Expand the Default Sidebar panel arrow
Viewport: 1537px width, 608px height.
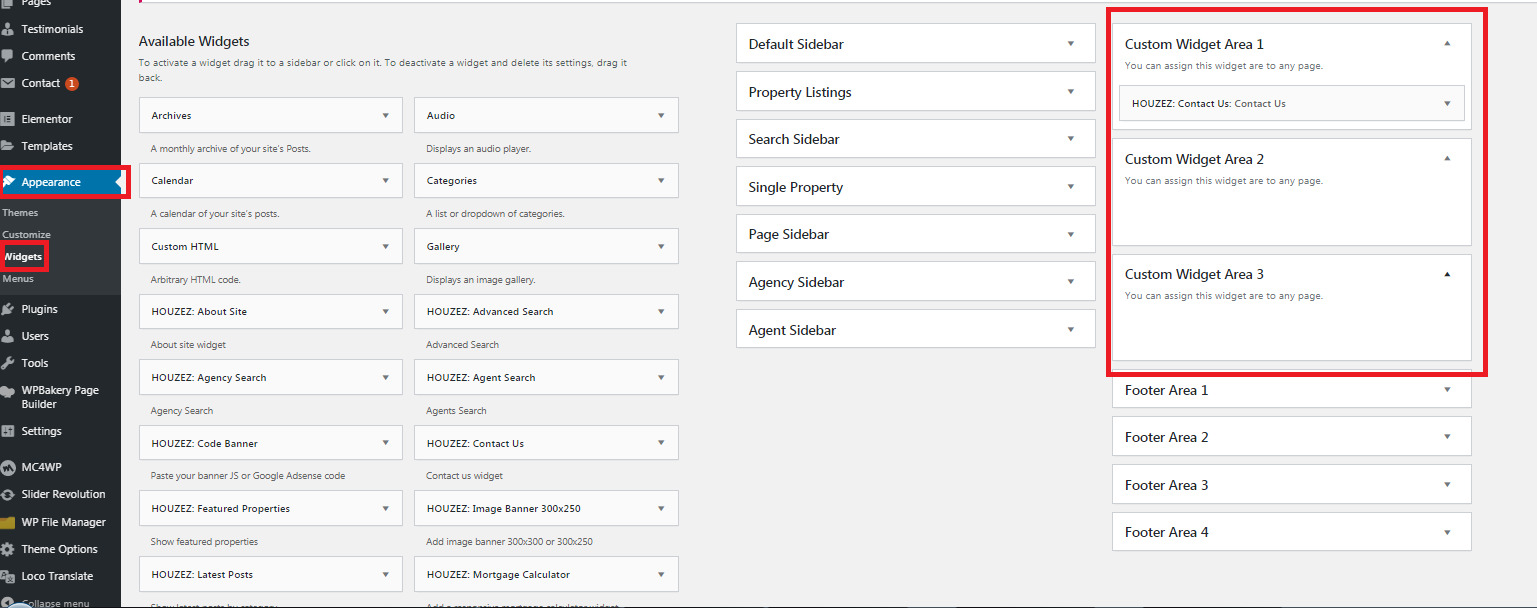click(1071, 44)
